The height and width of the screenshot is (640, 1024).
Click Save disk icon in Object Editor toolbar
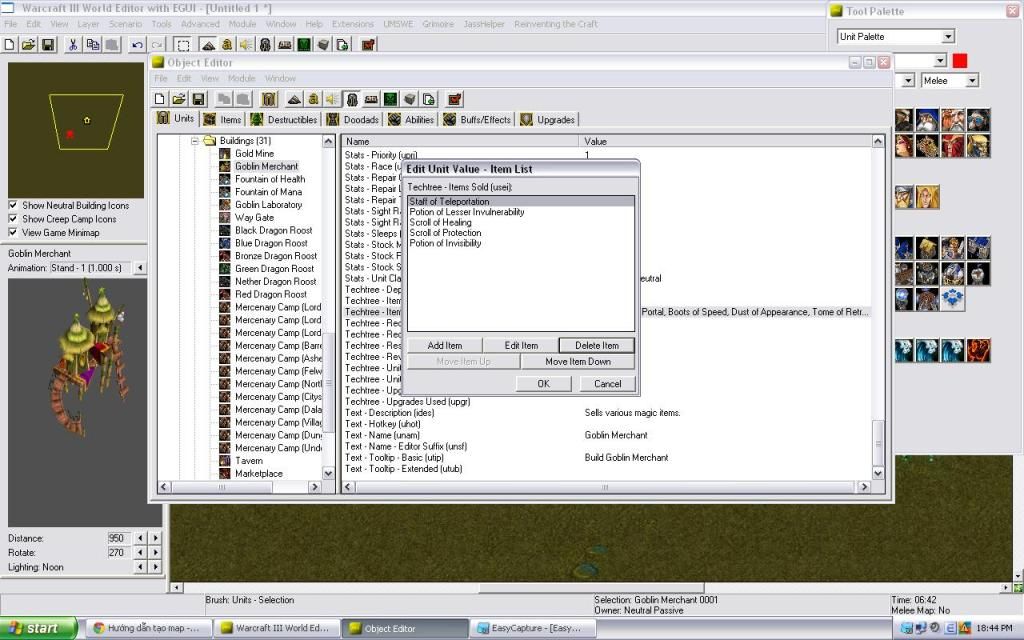click(199, 99)
